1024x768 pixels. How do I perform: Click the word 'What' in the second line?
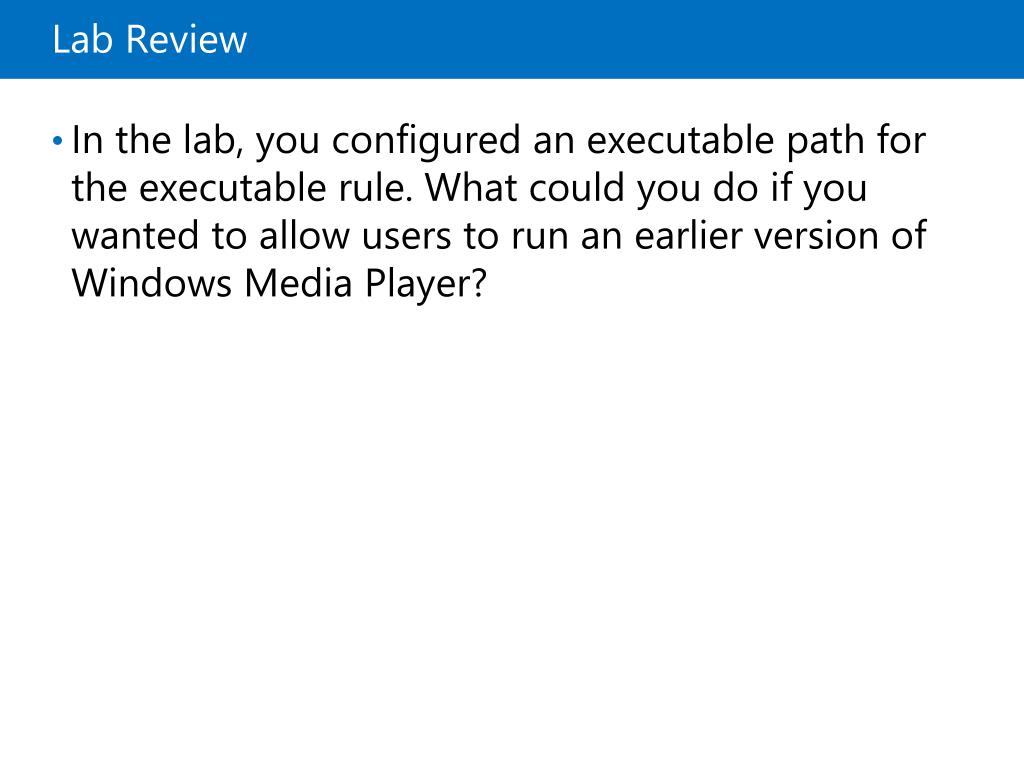click(471, 188)
